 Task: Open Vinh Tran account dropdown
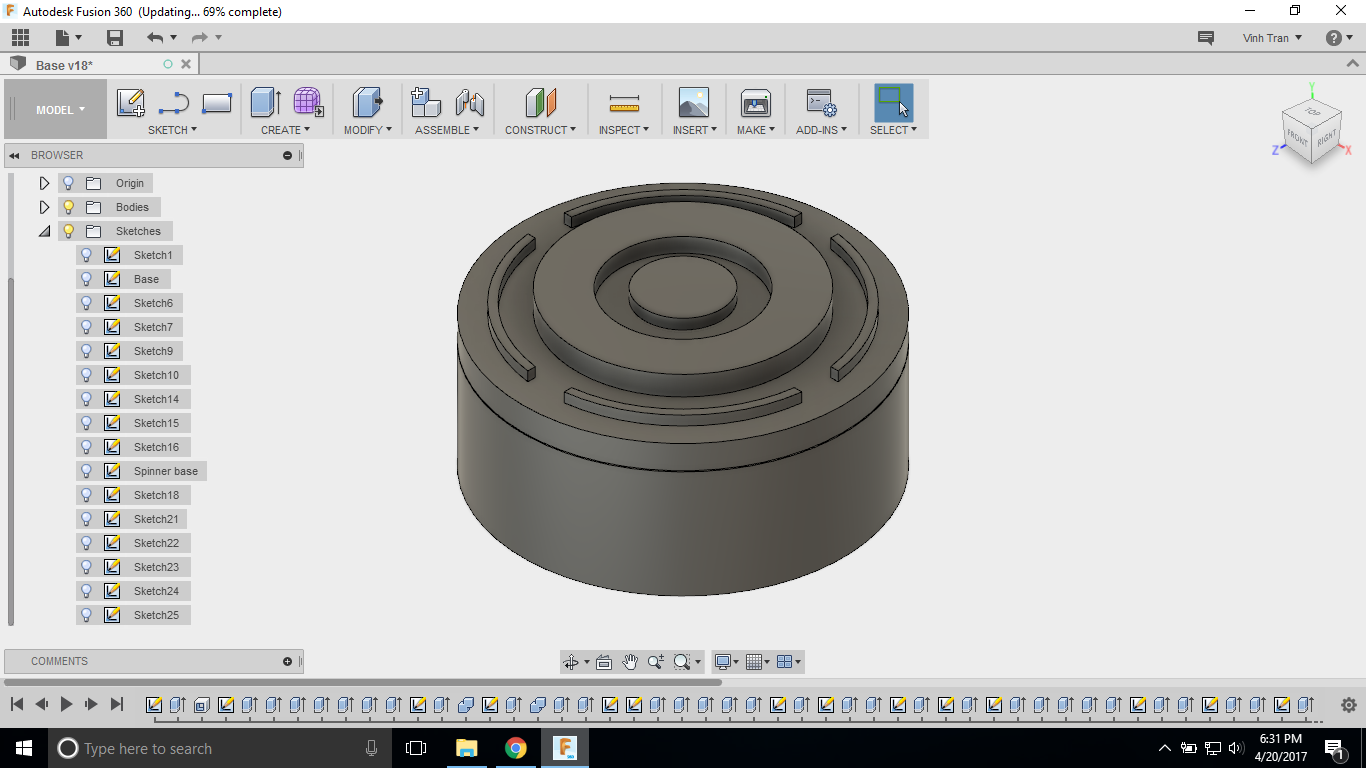[x=1272, y=38]
